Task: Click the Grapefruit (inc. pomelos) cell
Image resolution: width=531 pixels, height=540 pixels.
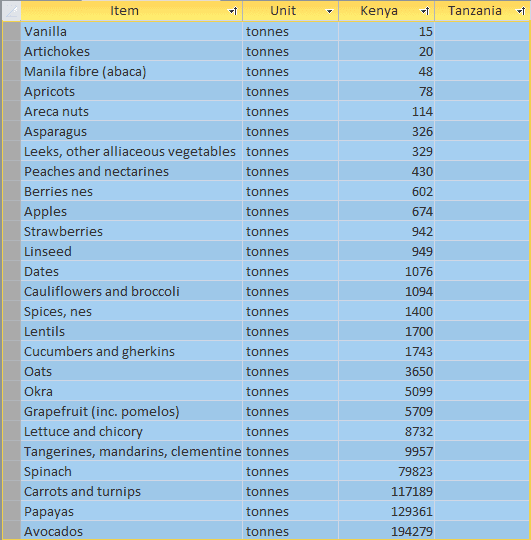Action: tap(132, 411)
